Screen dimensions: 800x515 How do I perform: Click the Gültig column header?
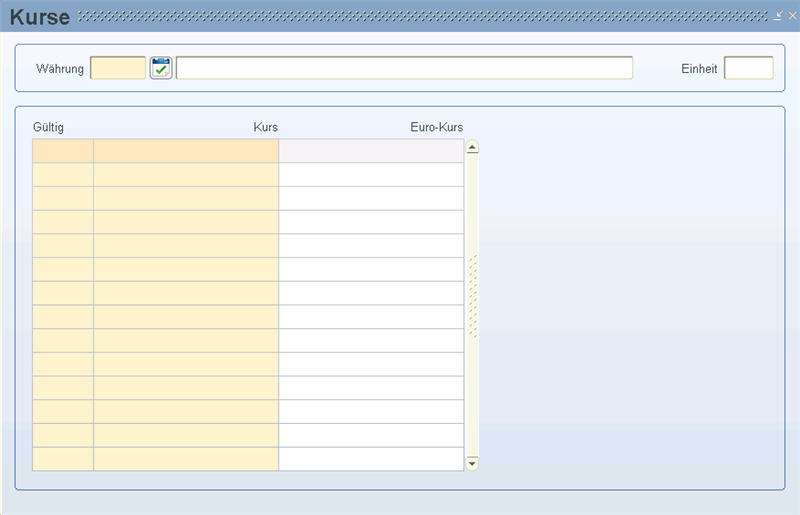tap(48, 127)
